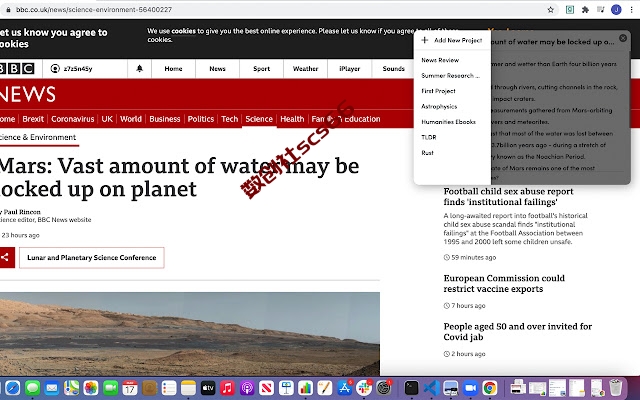Image resolution: width=640 pixels, height=400 pixels.
Task: Open the Politics news section
Action: [201, 119]
